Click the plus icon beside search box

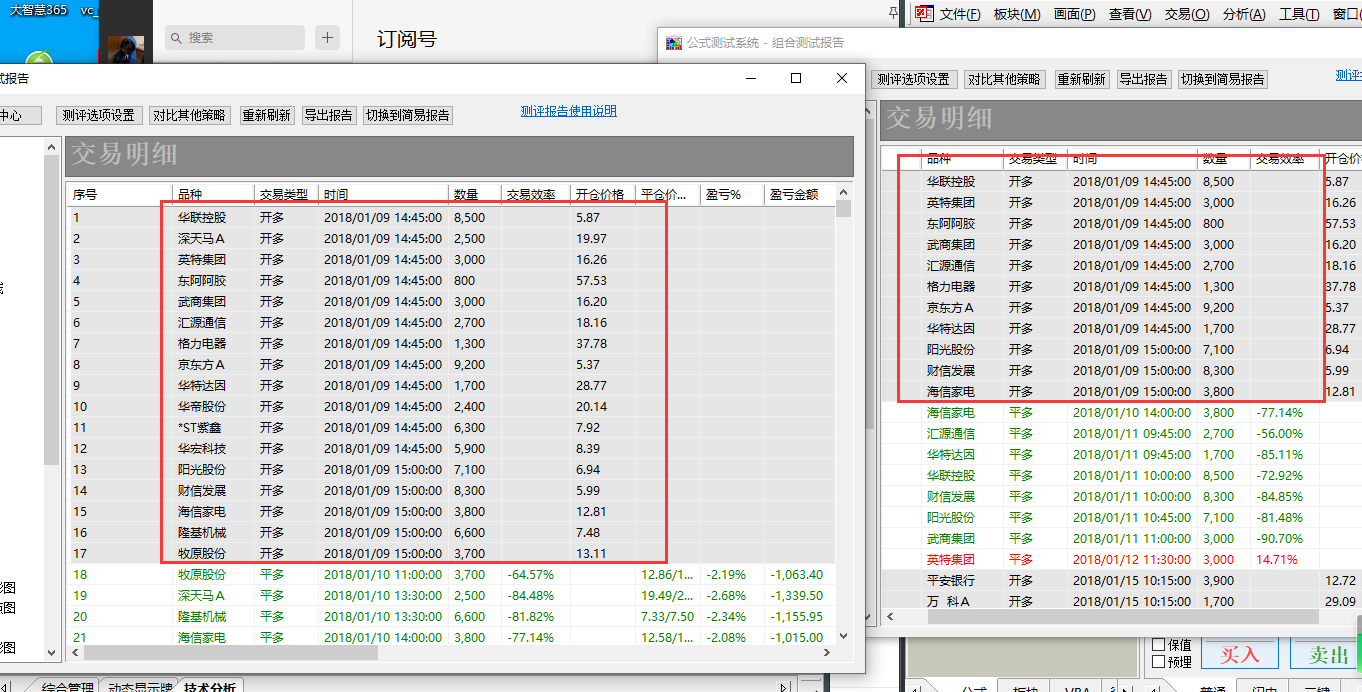[x=327, y=38]
